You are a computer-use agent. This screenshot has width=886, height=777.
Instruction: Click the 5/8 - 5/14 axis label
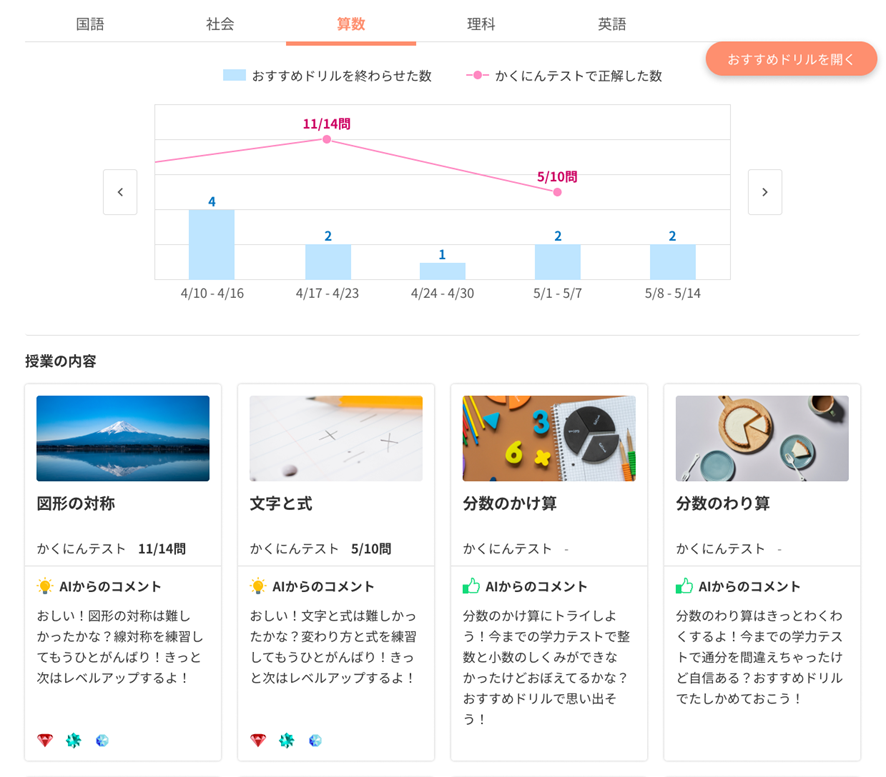coord(672,293)
